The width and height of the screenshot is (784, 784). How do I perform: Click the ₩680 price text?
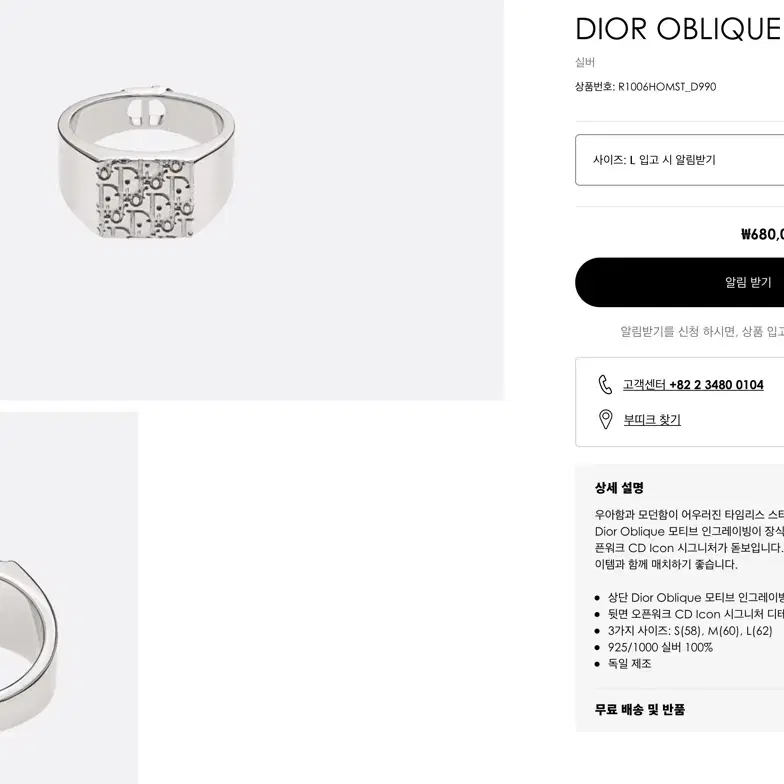coord(762,234)
